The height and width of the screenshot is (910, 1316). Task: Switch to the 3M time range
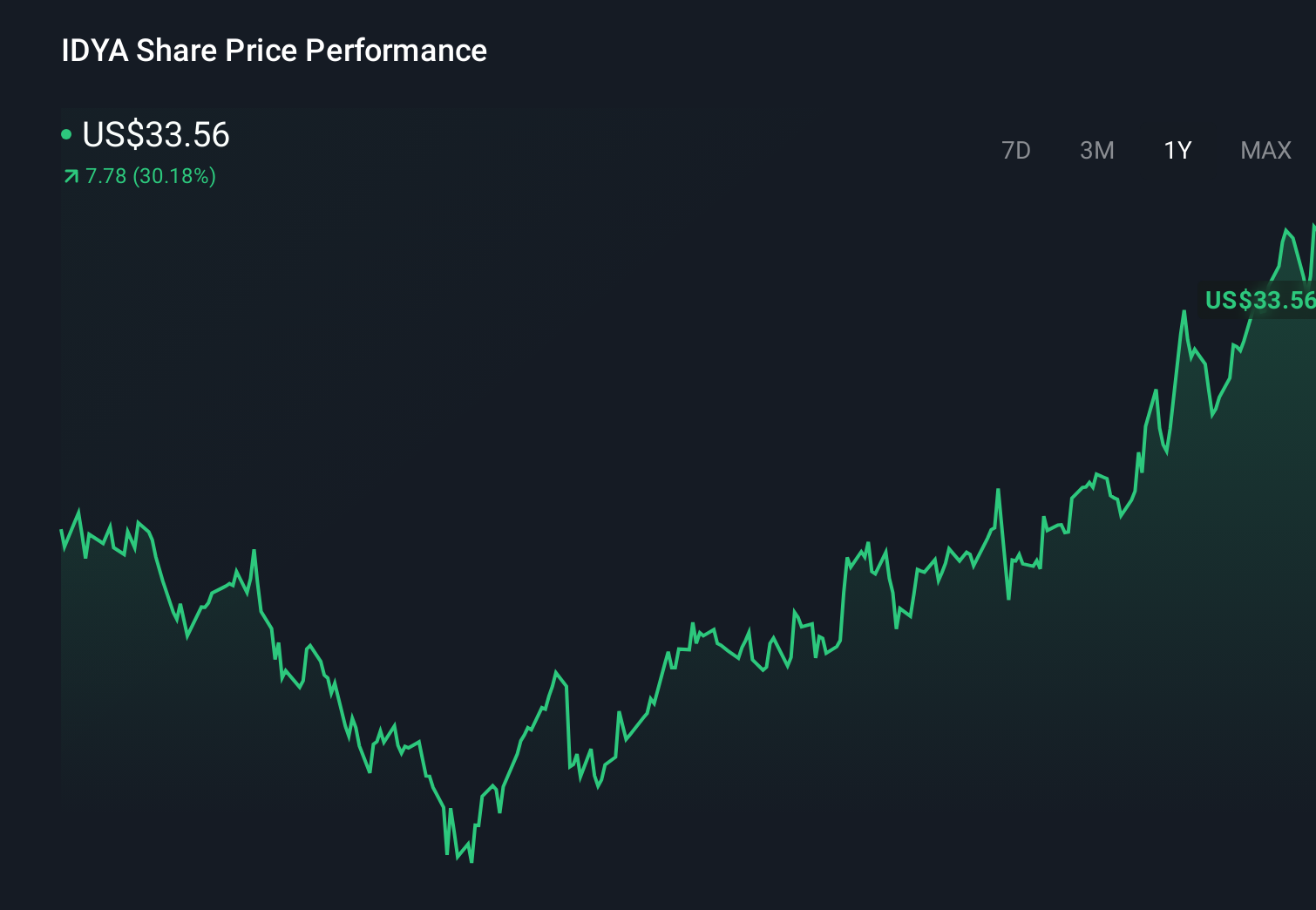pyautogui.click(x=1096, y=150)
